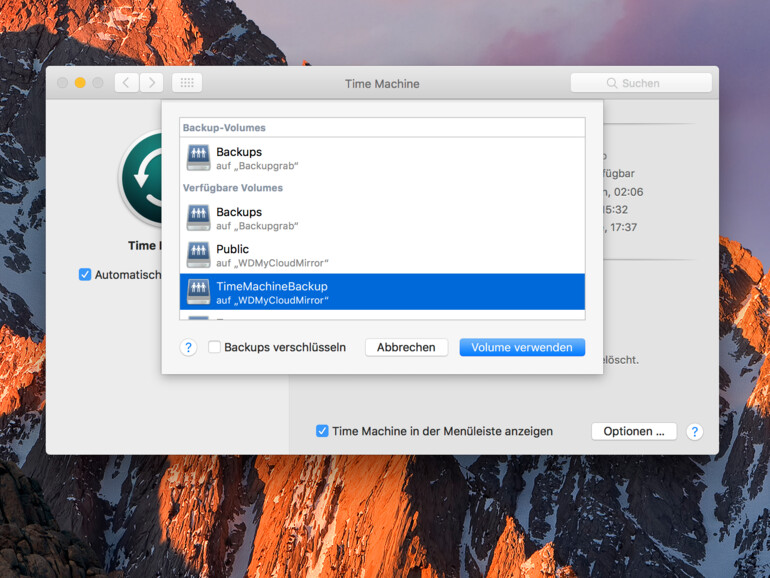Viewport: 770px width, 578px height.
Task: Select the TimeMachineBackup volume row
Action: point(383,292)
